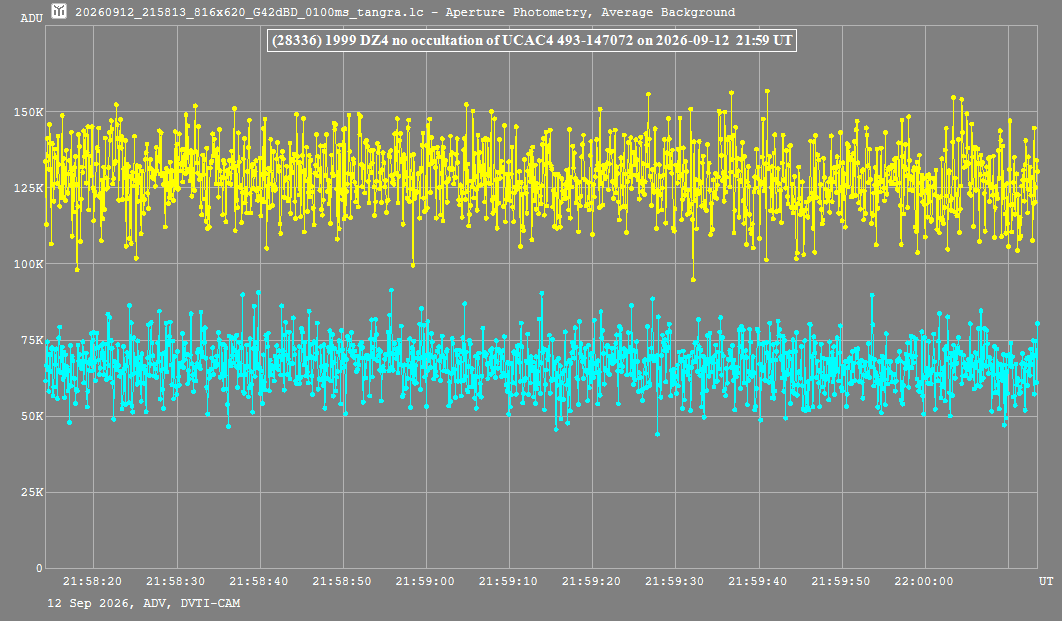Click the '12 Sep 2026, ADV, DVTI-CAM' footer text

click(x=144, y=603)
